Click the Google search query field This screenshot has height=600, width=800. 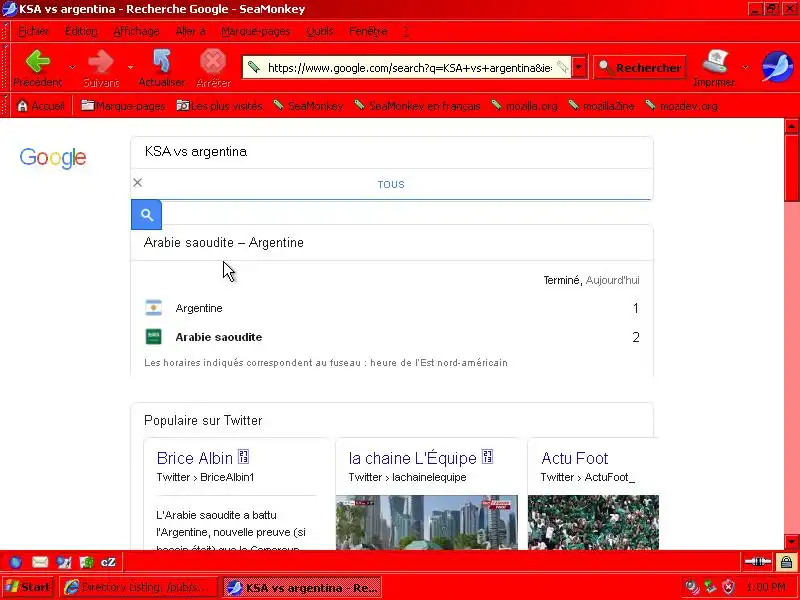pos(392,152)
